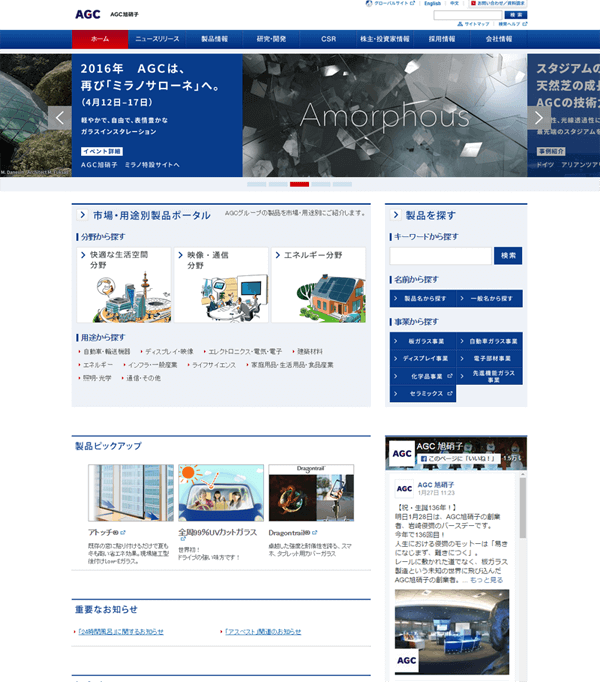The image size is (600, 682).
Task: Go to next carousel slide arrow
Action: (x=539, y=118)
